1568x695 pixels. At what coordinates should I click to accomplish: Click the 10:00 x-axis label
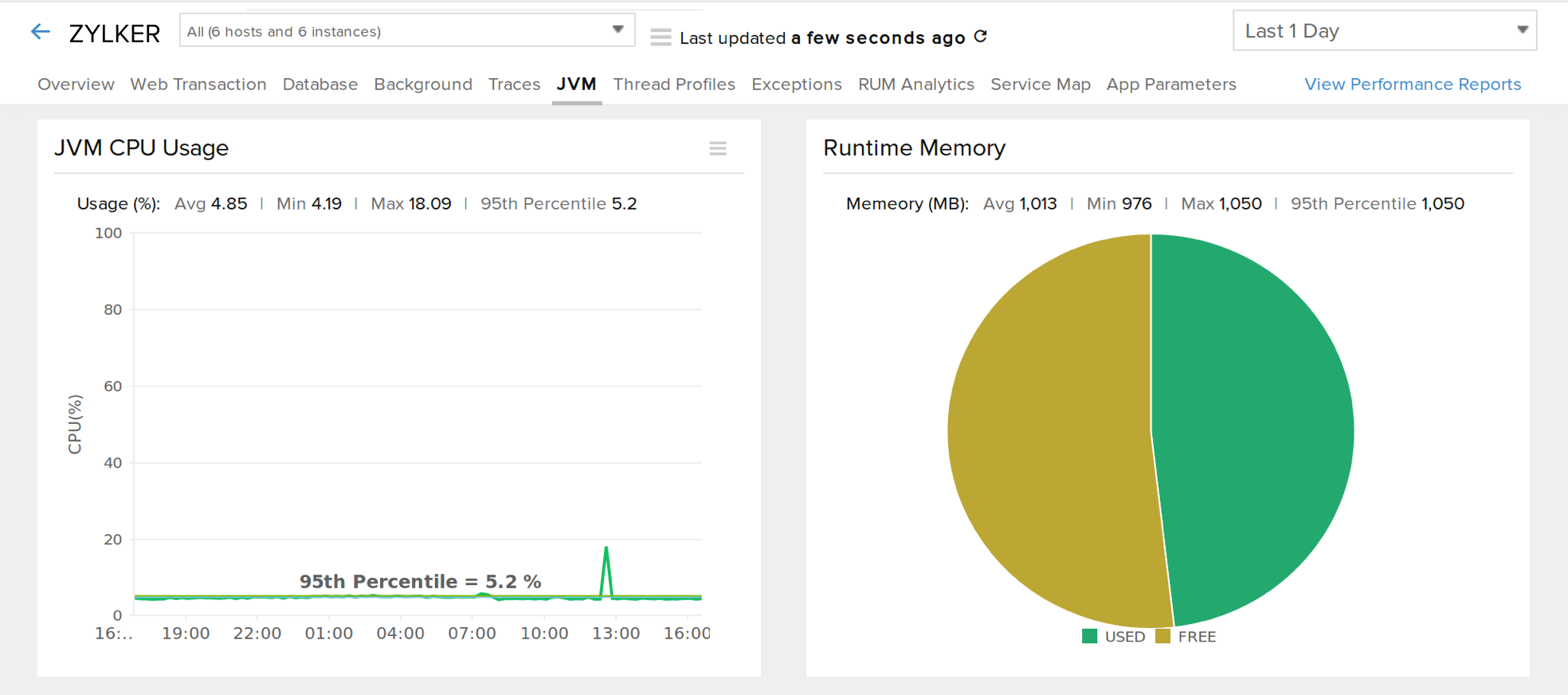[x=544, y=634]
